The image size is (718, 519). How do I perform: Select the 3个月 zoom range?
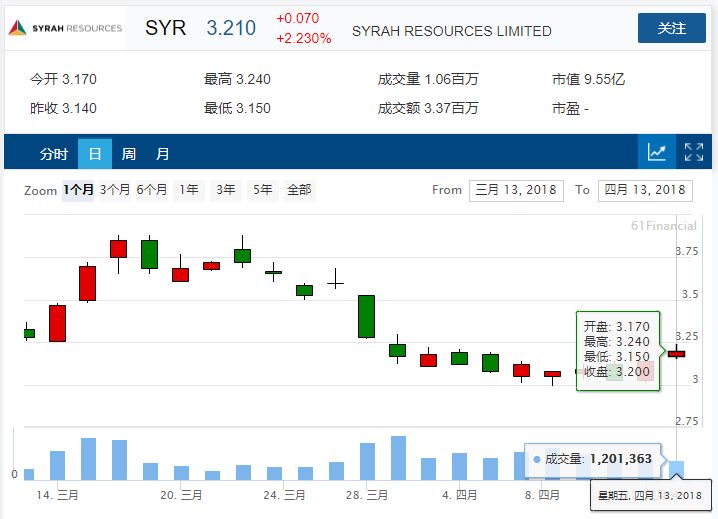(x=115, y=190)
